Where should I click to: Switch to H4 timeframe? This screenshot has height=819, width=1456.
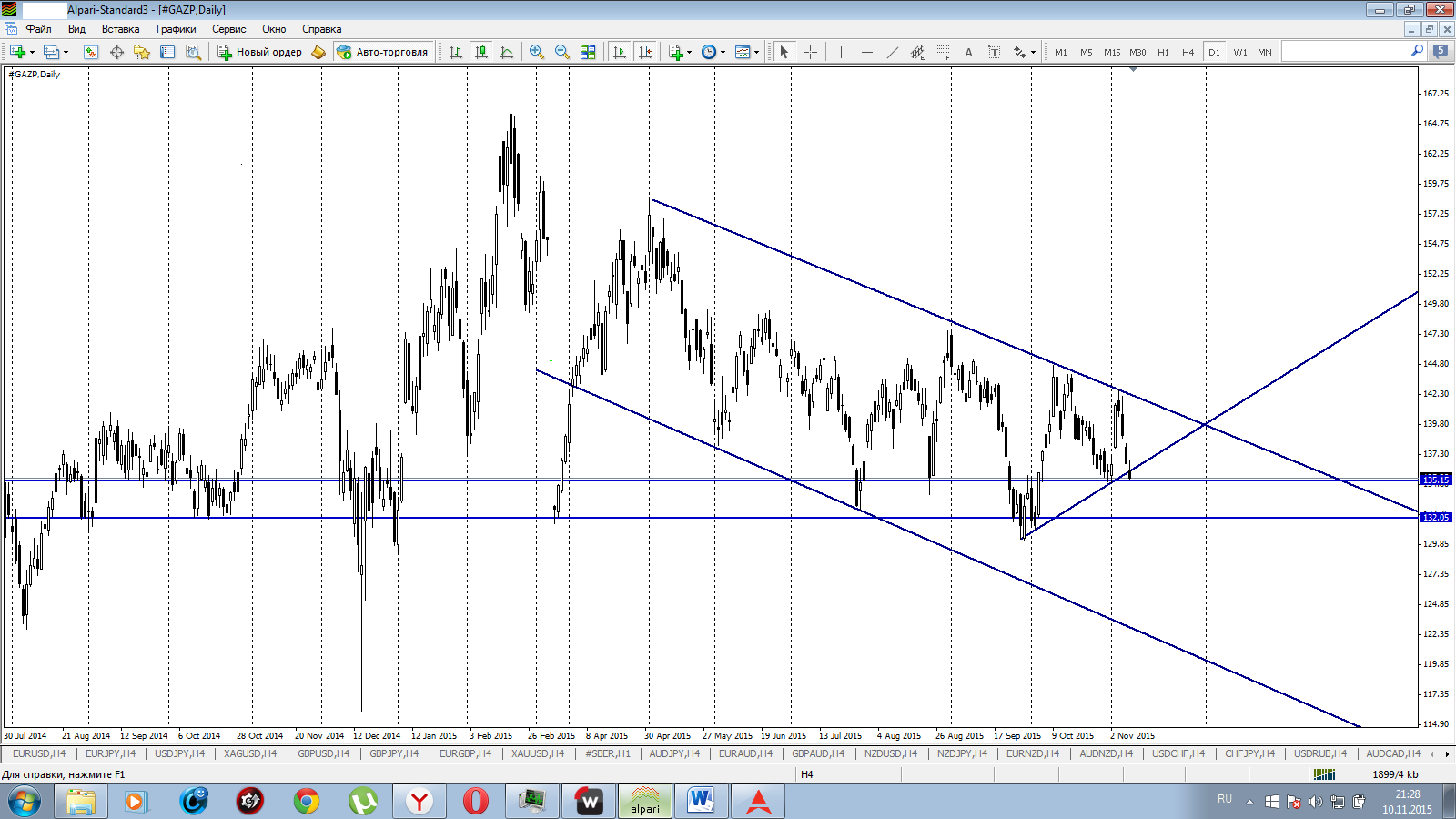pyautogui.click(x=1188, y=52)
